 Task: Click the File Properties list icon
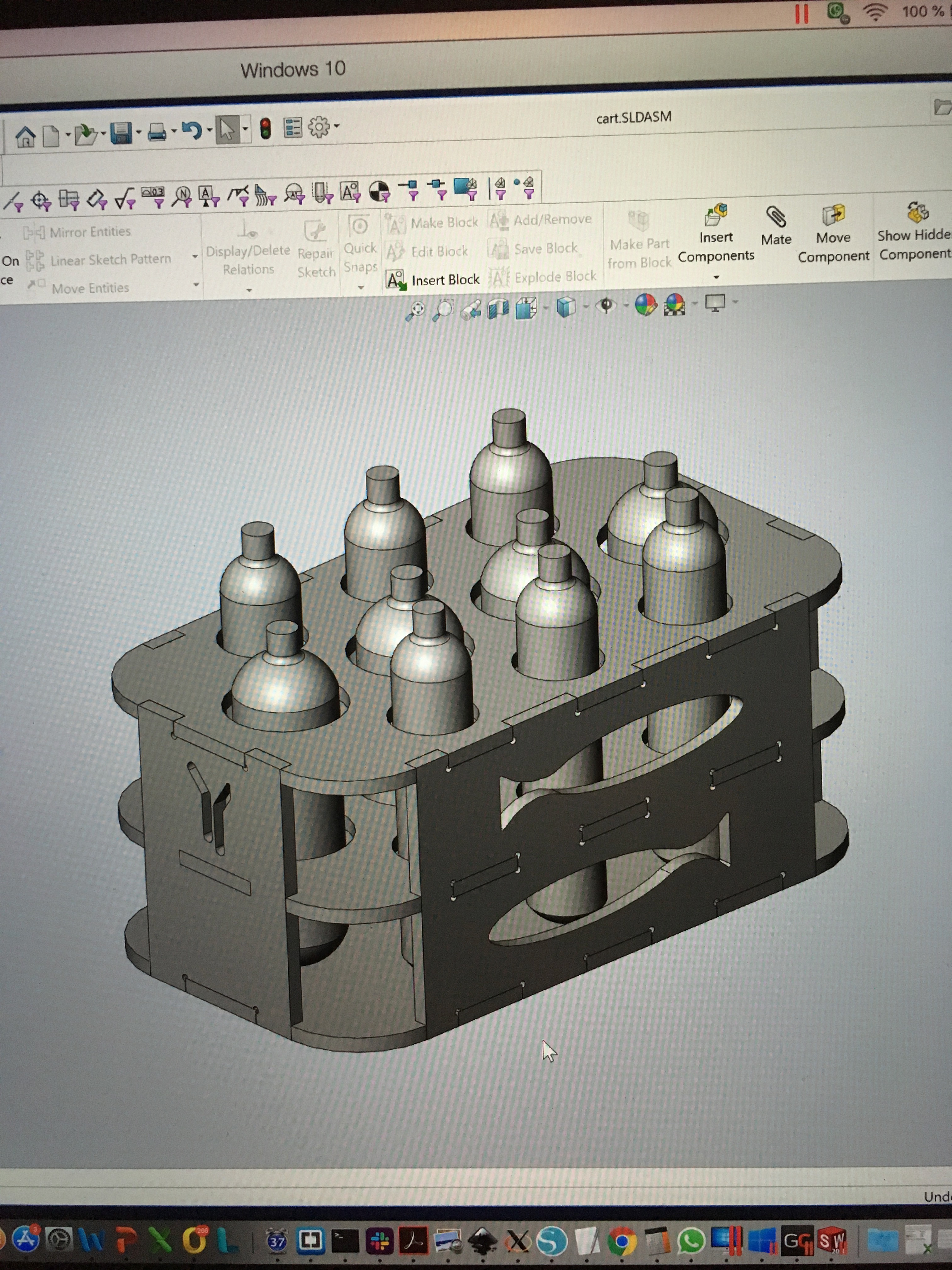[x=293, y=128]
